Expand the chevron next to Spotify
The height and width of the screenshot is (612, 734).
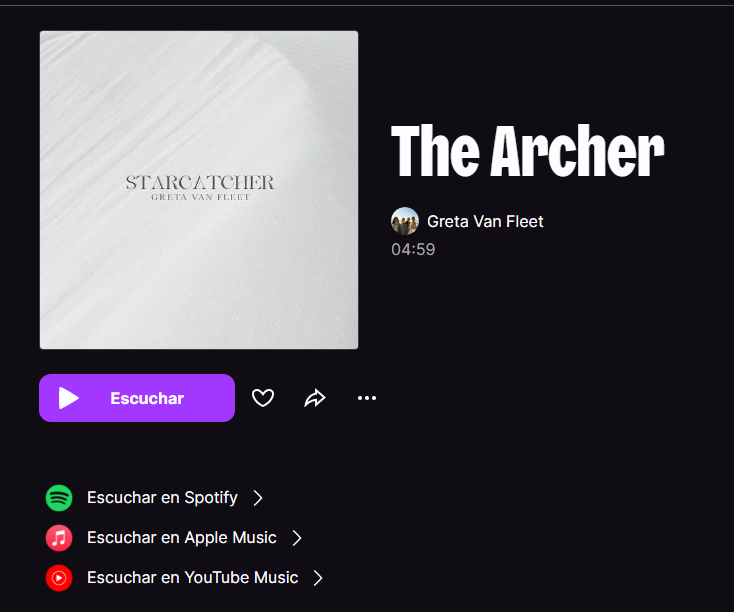pyautogui.click(x=258, y=498)
